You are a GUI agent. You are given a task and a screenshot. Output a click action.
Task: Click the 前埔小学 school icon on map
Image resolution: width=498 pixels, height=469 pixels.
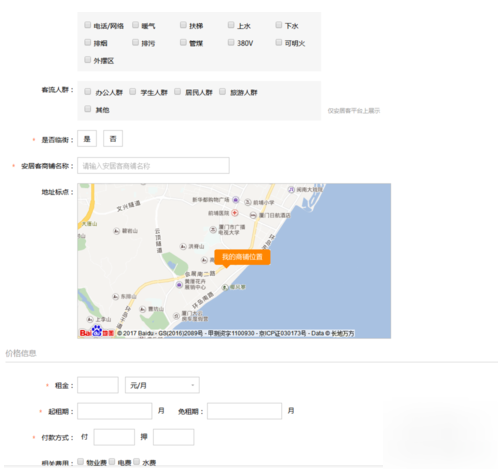(248, 202)
